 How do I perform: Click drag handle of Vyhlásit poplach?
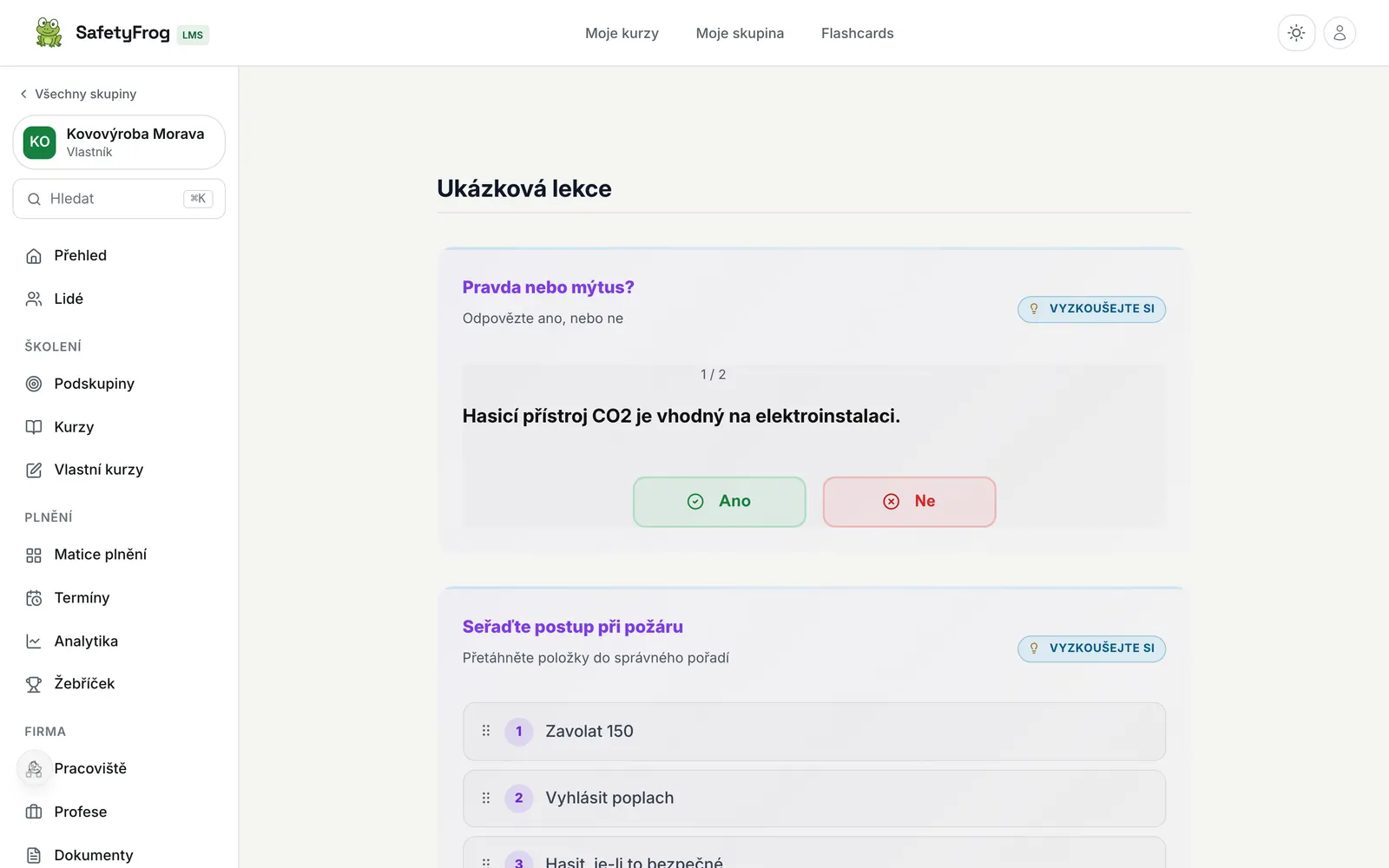click(x=486, y=798)
